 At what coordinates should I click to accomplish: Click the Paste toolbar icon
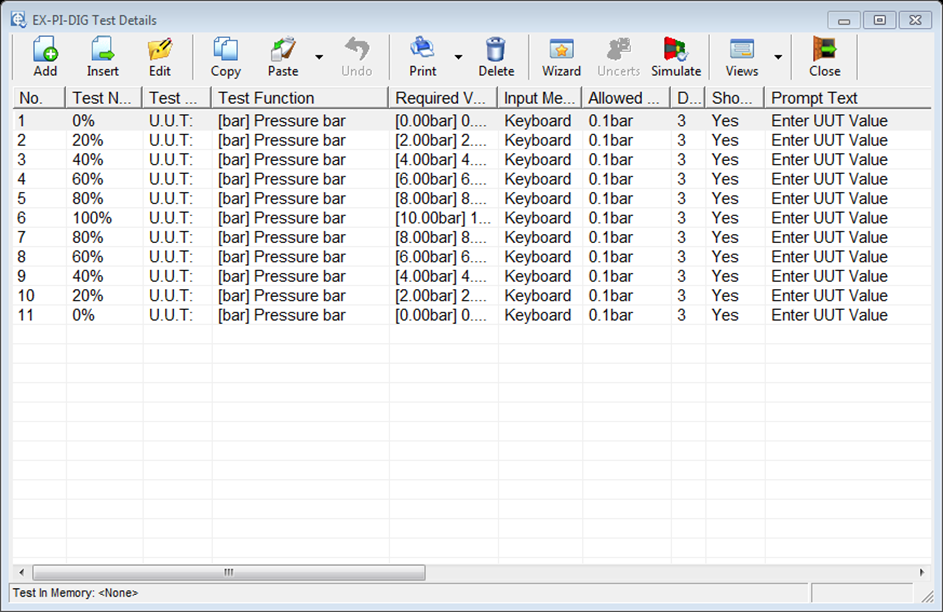coord(283,56)
